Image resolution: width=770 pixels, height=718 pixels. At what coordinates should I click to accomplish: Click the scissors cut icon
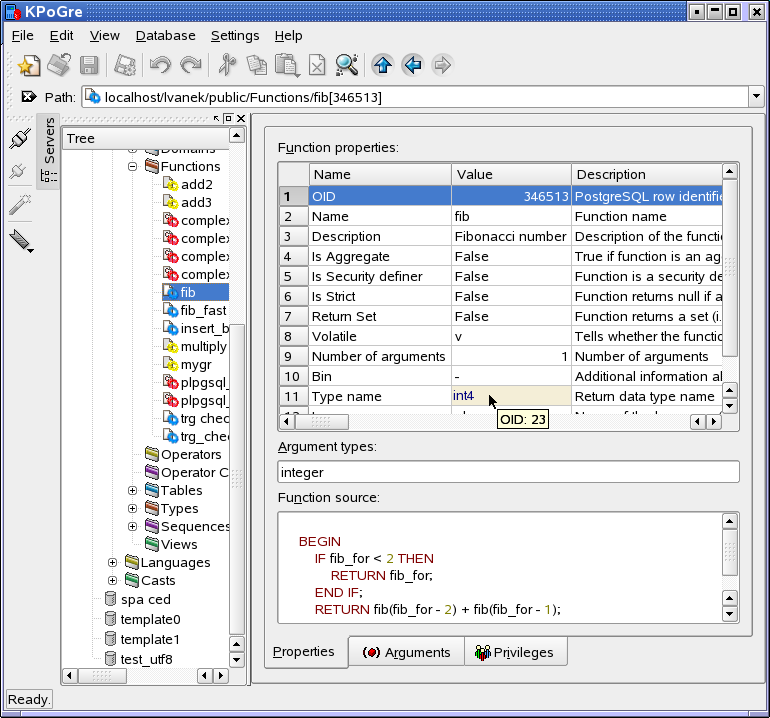pos(227,66)
